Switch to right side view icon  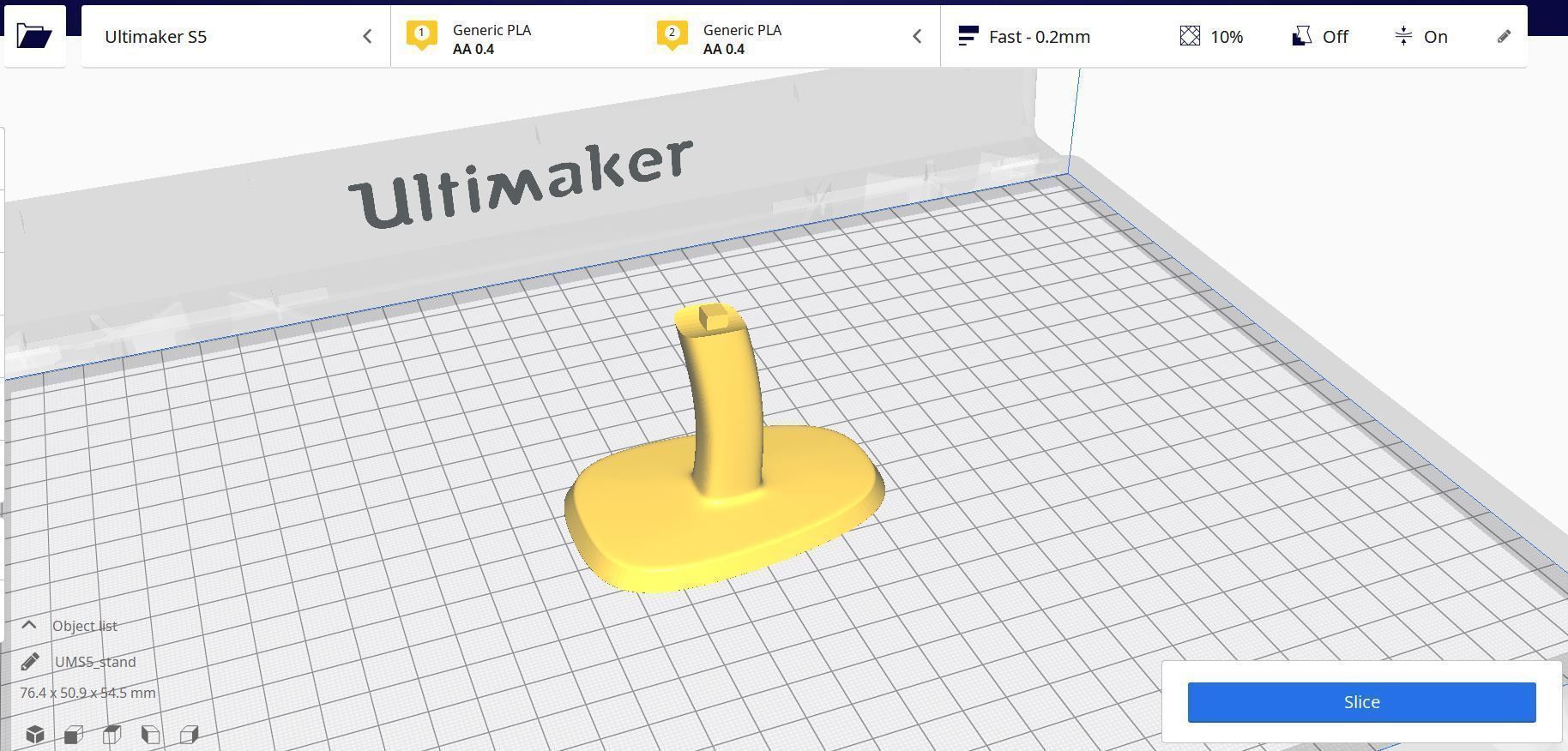click(x=190, y=734)
